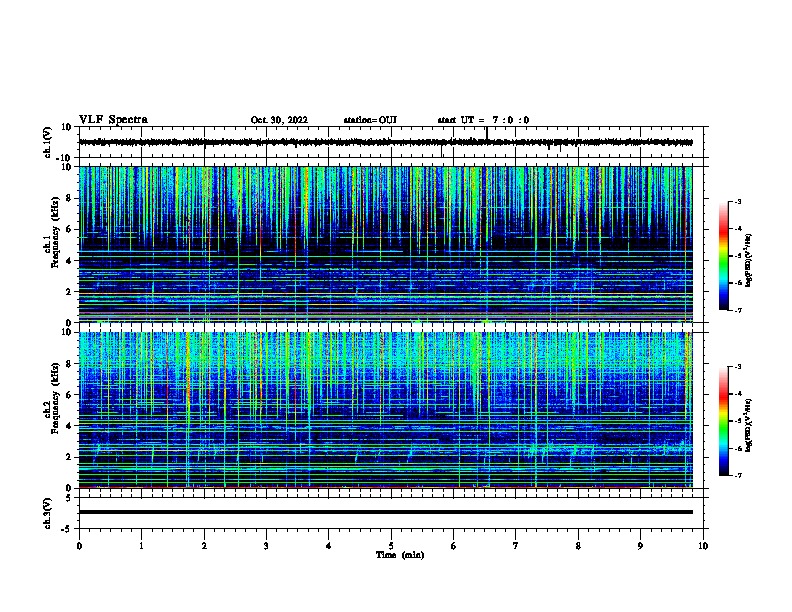Click the "-10" tick on ch.1(V) axis

[x=65, y=158]
